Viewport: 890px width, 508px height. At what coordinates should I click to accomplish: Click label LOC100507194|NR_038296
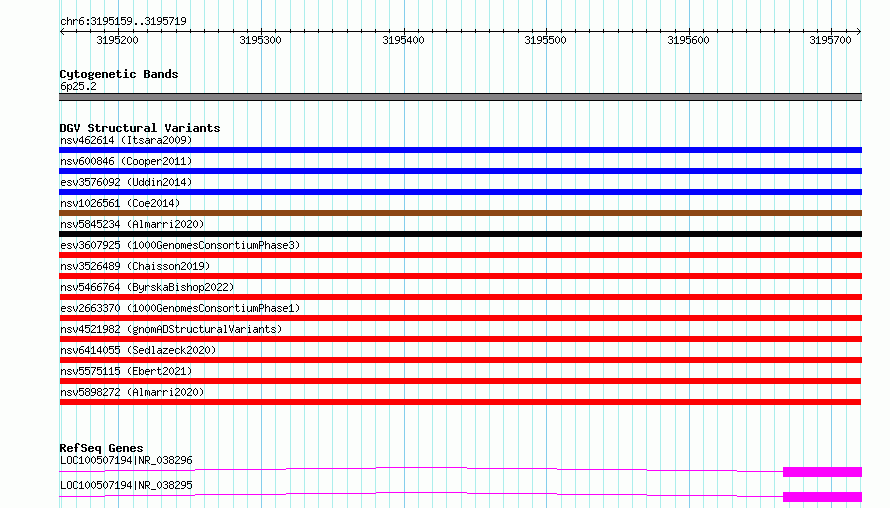pos(126,460)
